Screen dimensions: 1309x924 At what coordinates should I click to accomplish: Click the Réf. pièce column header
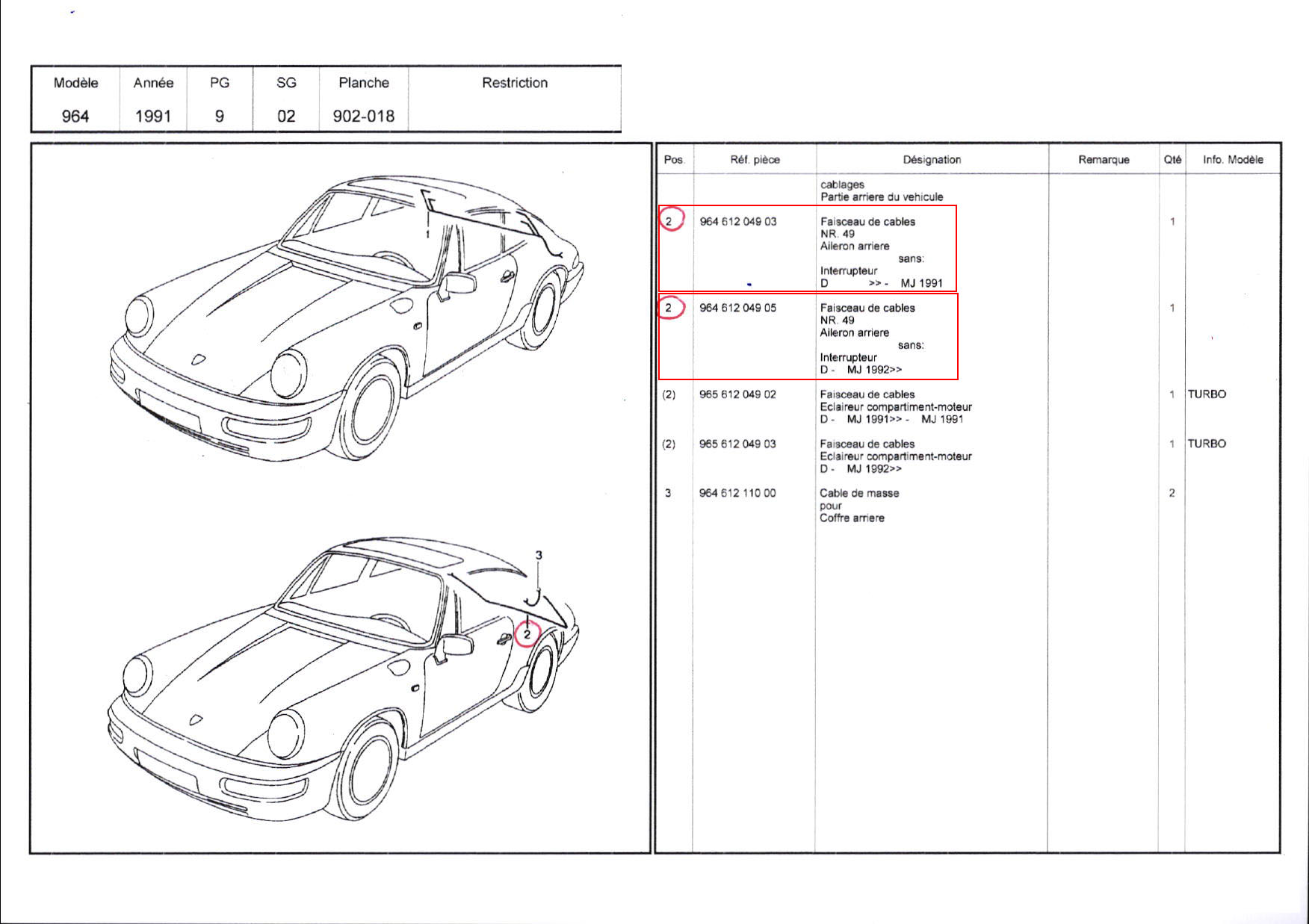pos(755,159)
